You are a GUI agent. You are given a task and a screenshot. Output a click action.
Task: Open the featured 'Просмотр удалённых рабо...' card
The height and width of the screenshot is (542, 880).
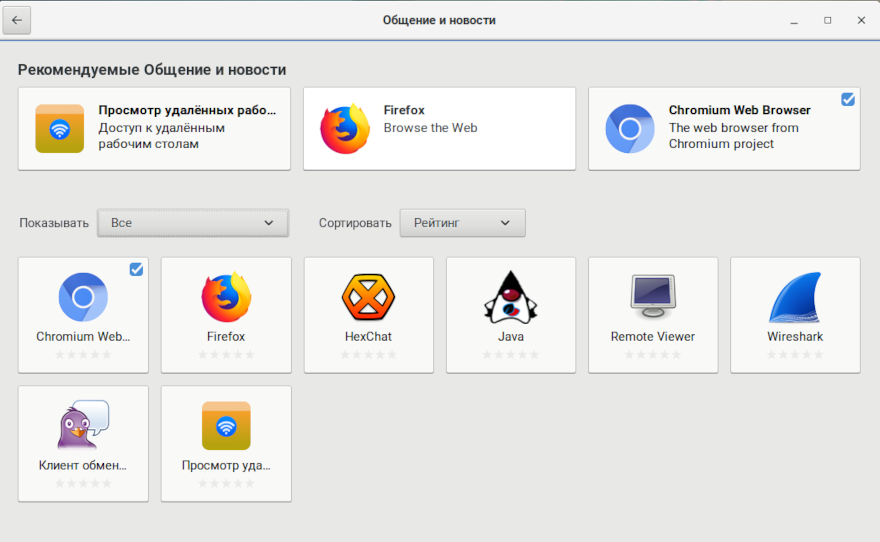(154, 128)
